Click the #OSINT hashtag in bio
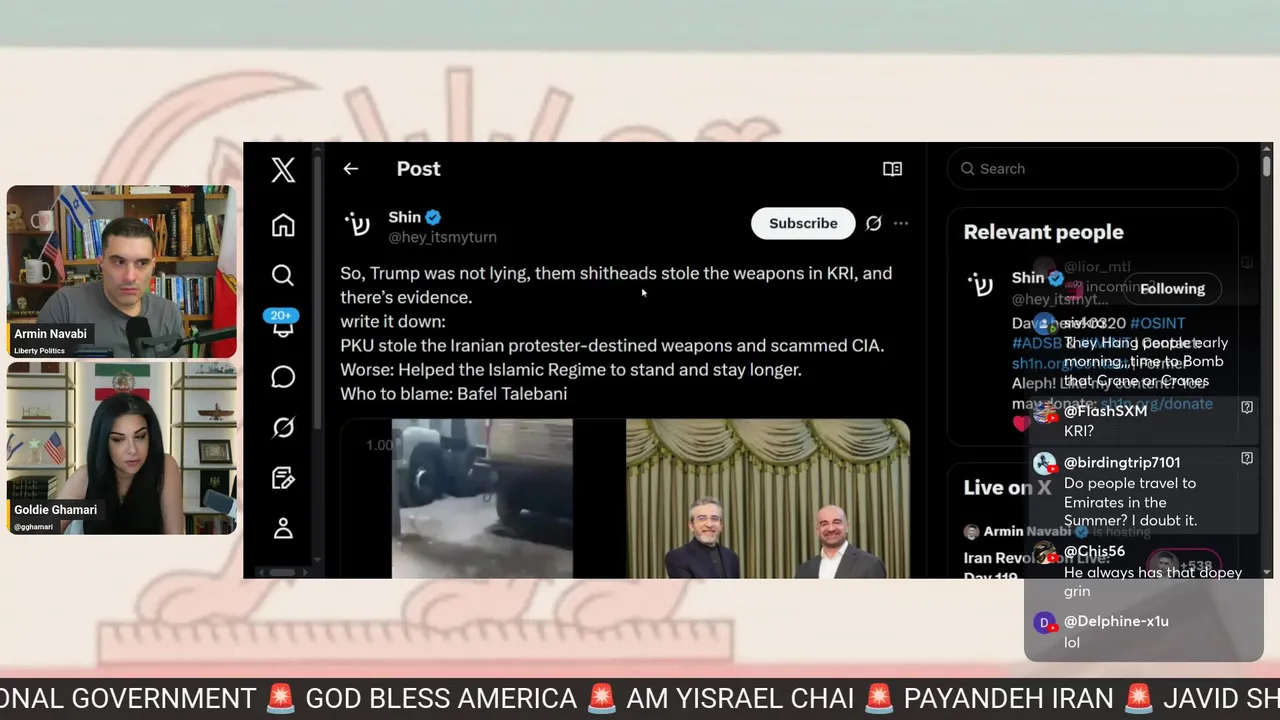Viewport: 1280px width, 720px height. (x=1158, y=323)
